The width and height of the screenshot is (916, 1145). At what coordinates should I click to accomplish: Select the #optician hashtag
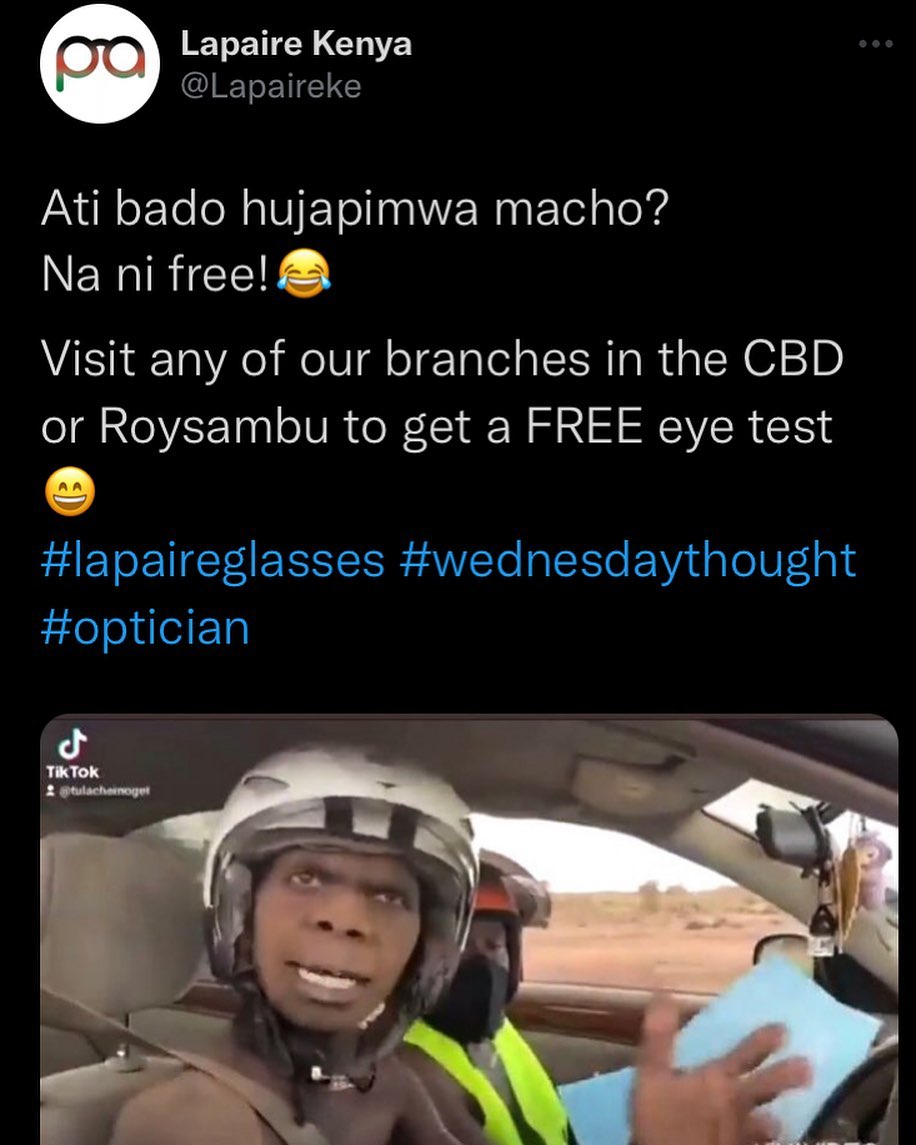pyautogui.click(x=145, y=627)
